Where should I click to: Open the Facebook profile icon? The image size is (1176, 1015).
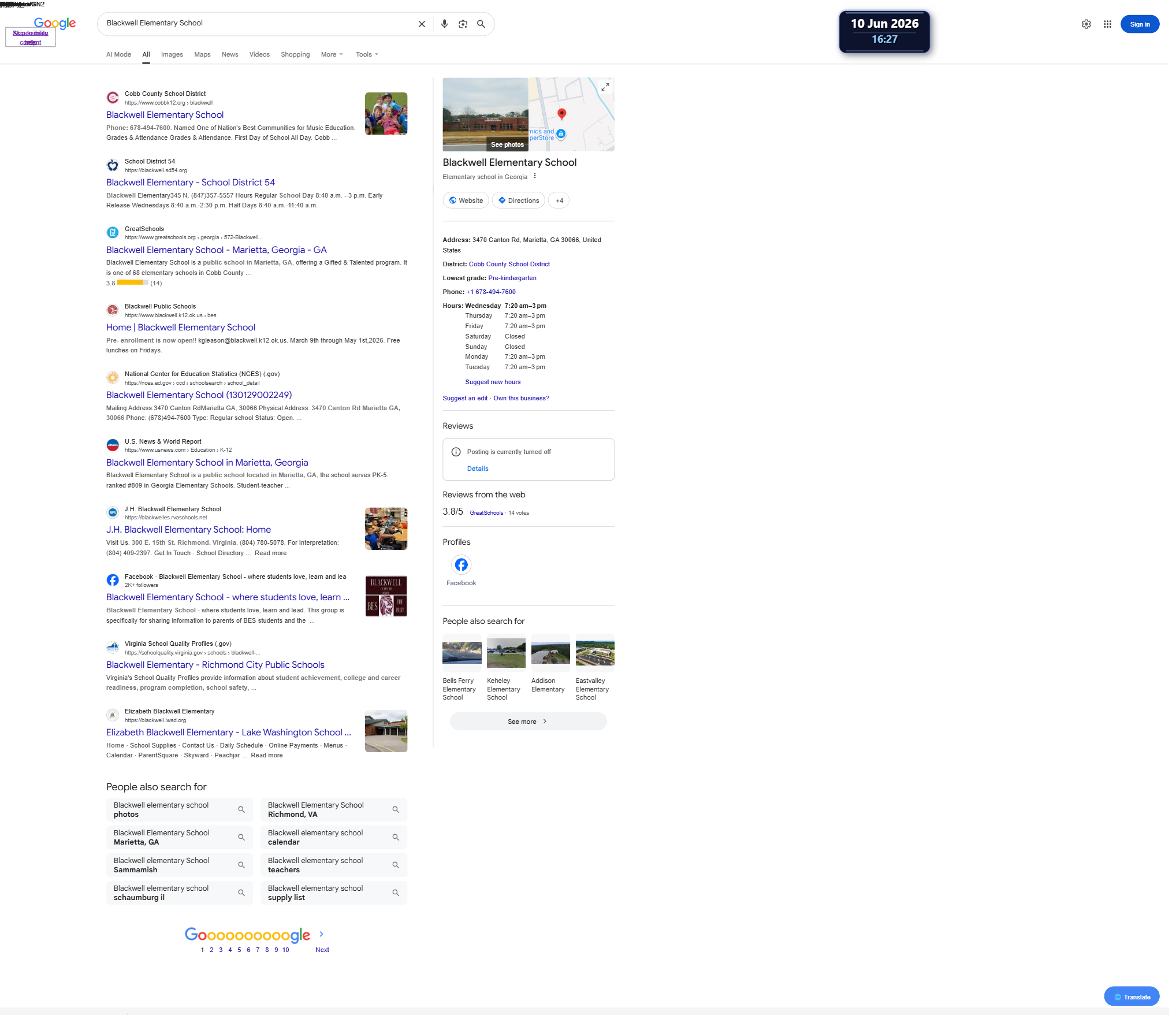click(461, 564)
